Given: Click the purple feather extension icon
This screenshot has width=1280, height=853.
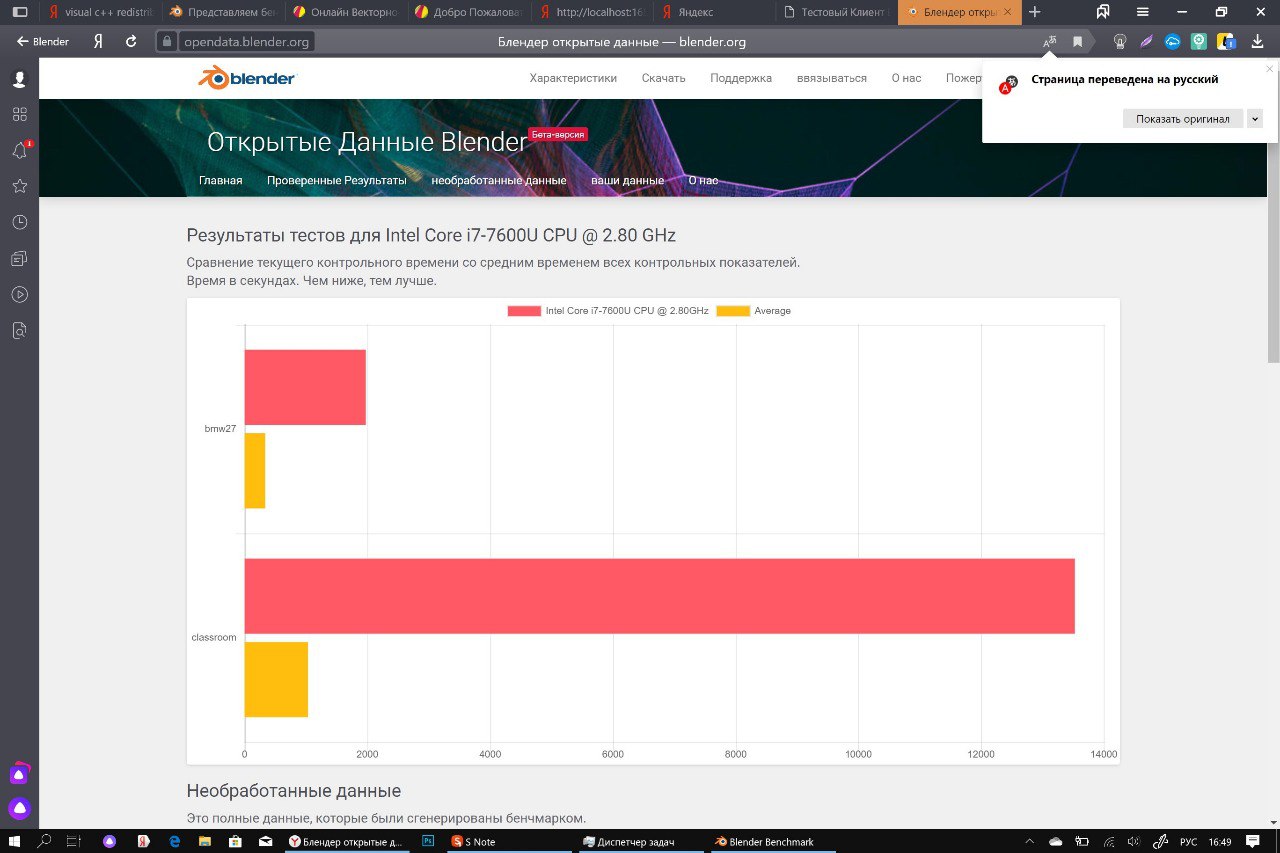Looking at the screenshot, I should pyautogui.click(x=1147, y=42).
